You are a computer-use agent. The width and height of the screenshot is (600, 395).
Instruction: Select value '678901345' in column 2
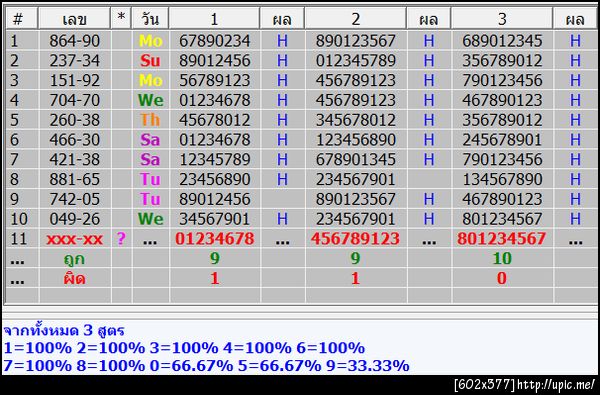click(x=355, y=160)
